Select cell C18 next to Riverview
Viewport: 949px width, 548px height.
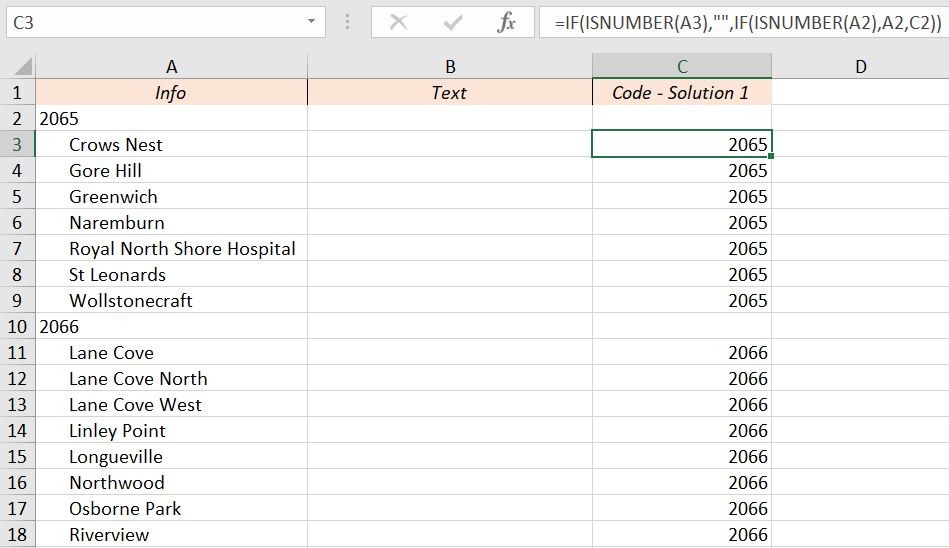pos(681,535)
